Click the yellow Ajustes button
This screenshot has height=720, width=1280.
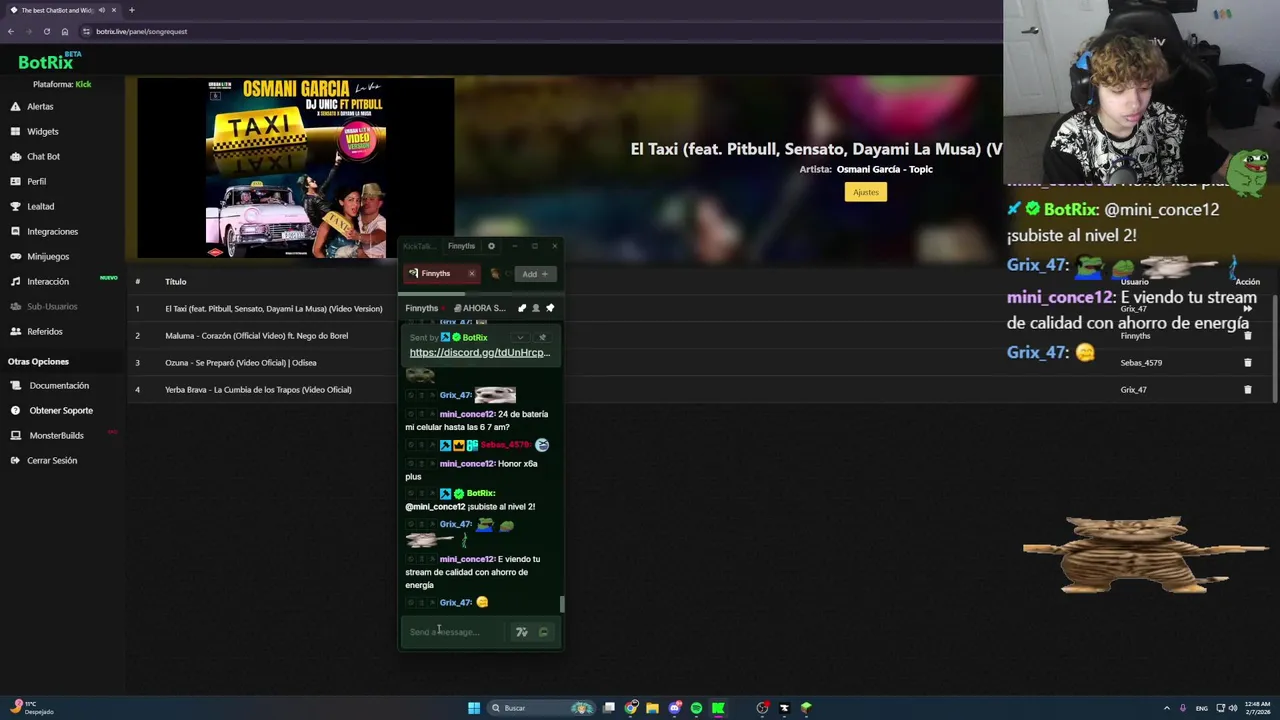tap(865, 192)
